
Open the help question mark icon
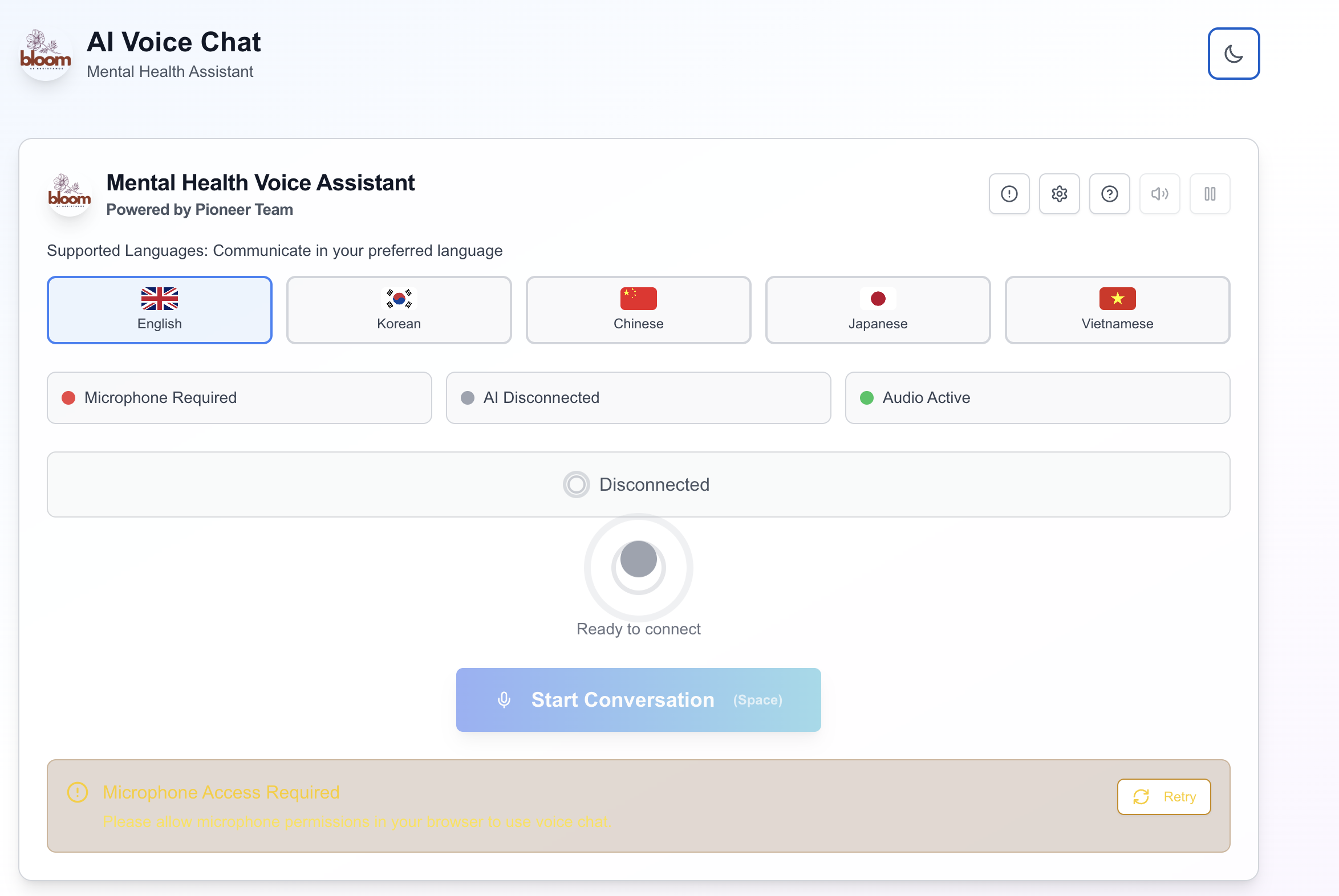(1109, 194)
